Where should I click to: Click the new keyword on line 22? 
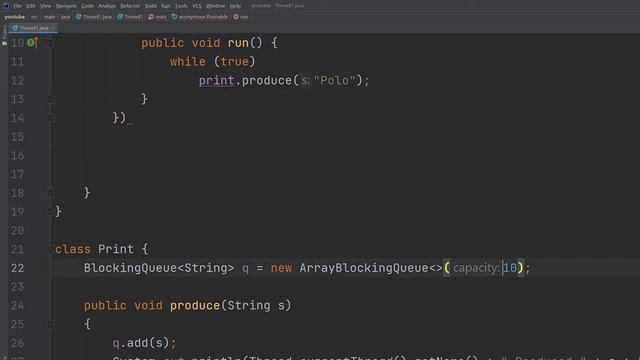(281, 268)
